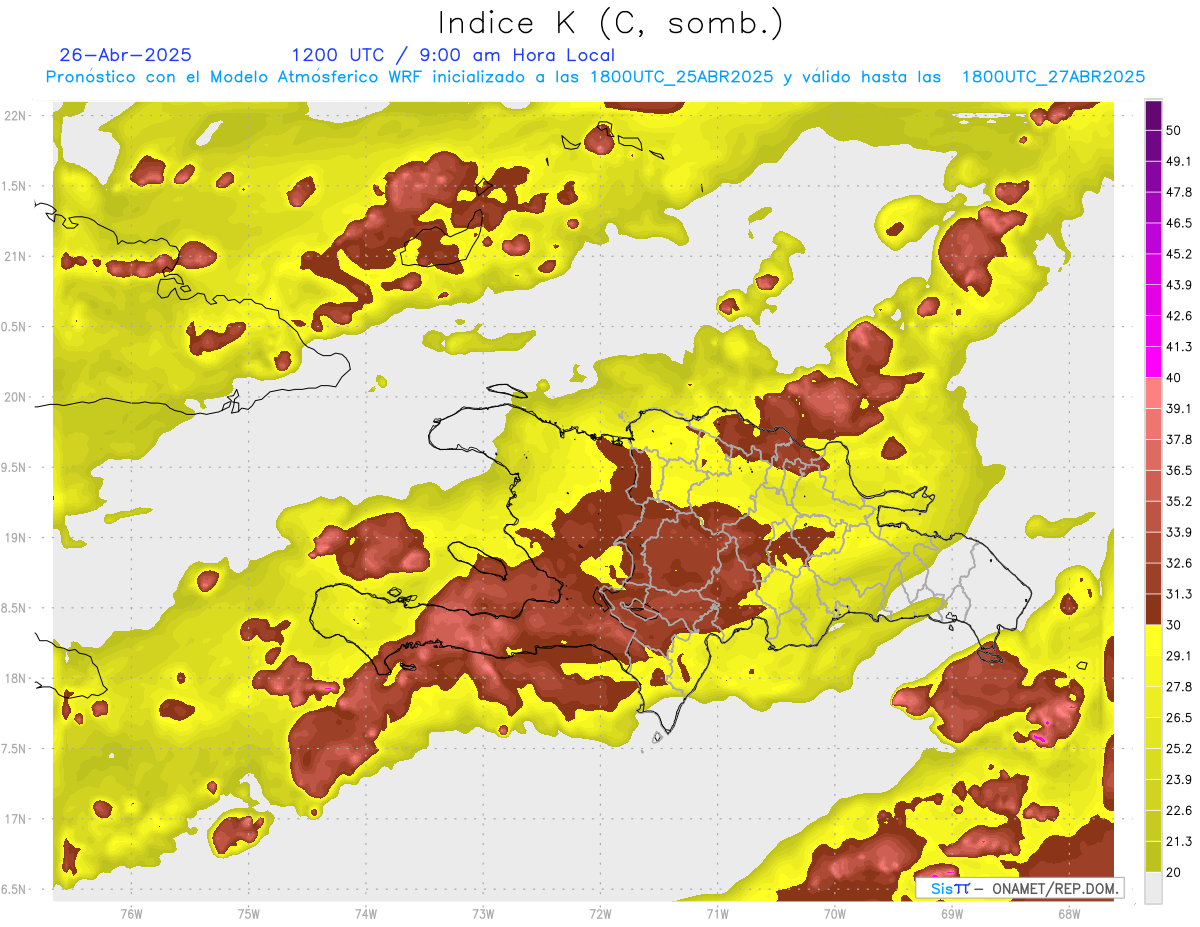Click the '1200 UTC / 9:00 am Hora Local' time label
Viewport: 1200px width, 927px height.
pyautogui.click(x=453, y=55)
